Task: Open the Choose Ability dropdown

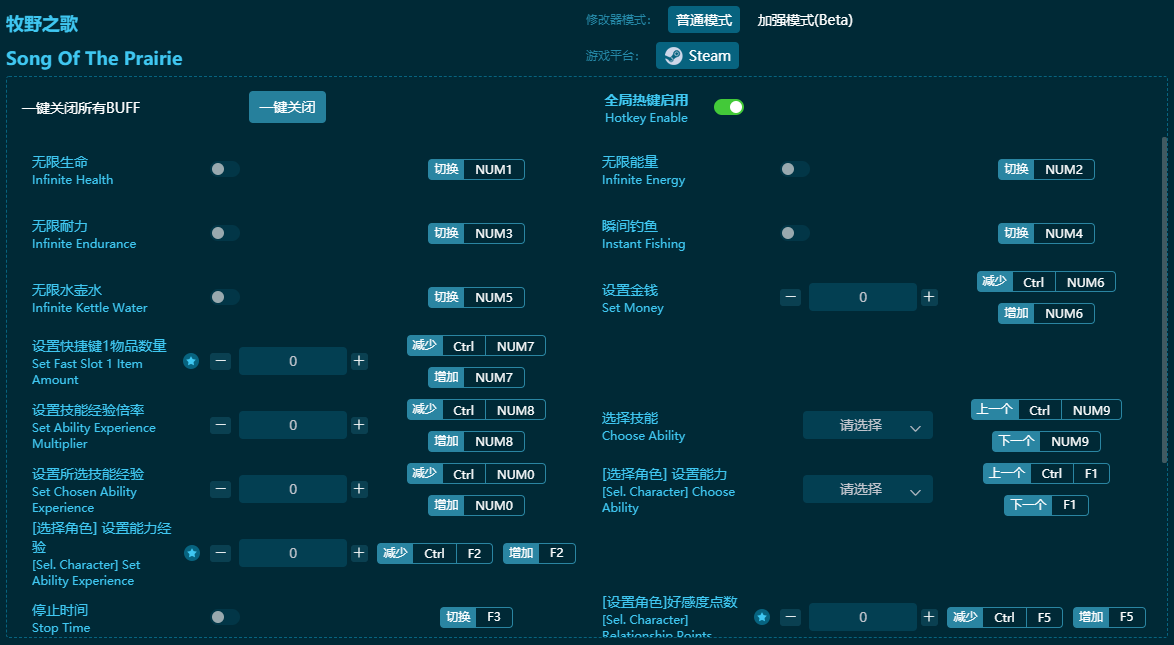Action: click(868, 425)
